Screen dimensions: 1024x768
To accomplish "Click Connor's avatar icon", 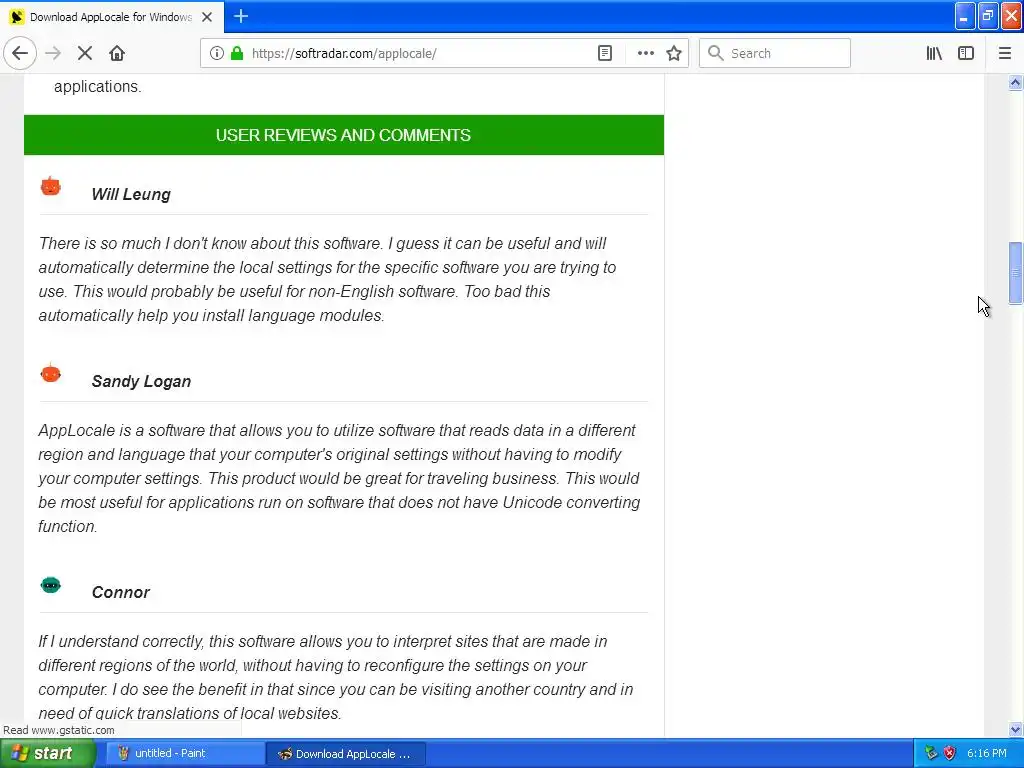I will 50,584.
